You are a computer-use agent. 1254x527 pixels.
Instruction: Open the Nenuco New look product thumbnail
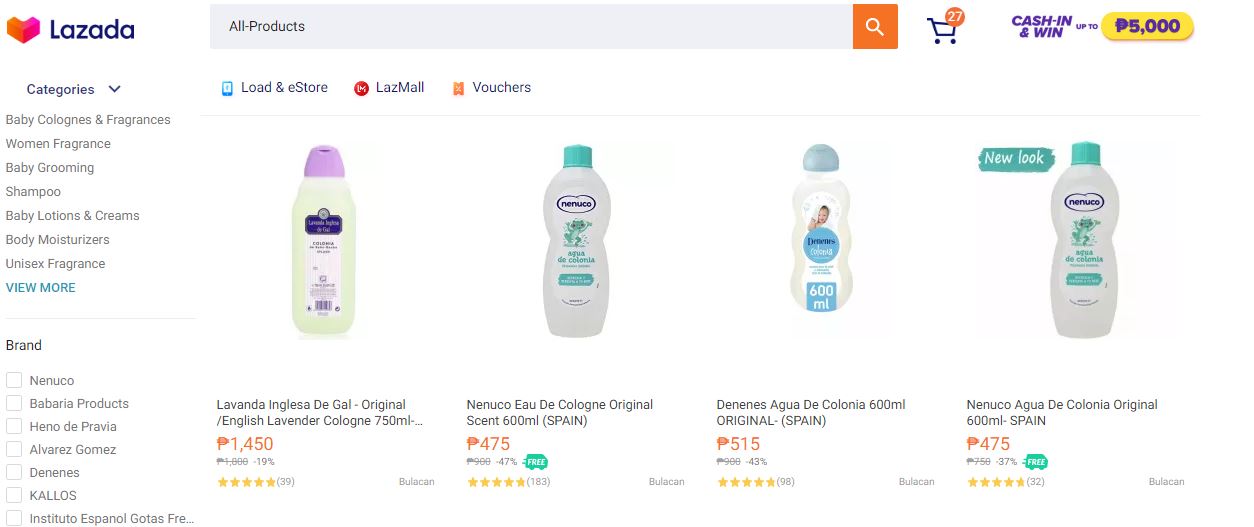pyautogui.click(x=1079, y=241)
